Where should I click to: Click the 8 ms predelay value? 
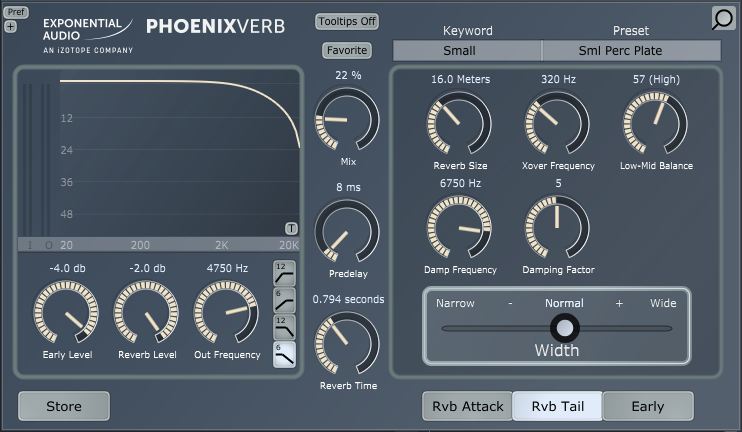(x=348, y=187)
